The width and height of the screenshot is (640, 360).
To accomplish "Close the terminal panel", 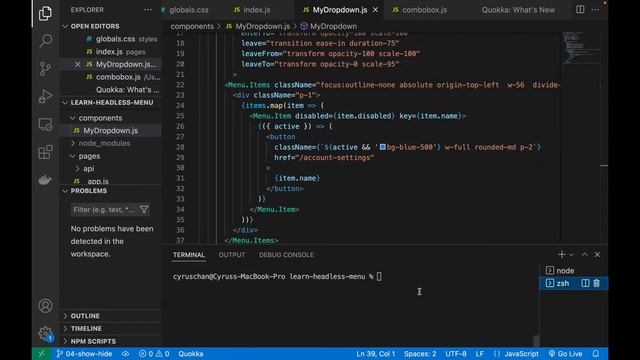I will [597, 255].
